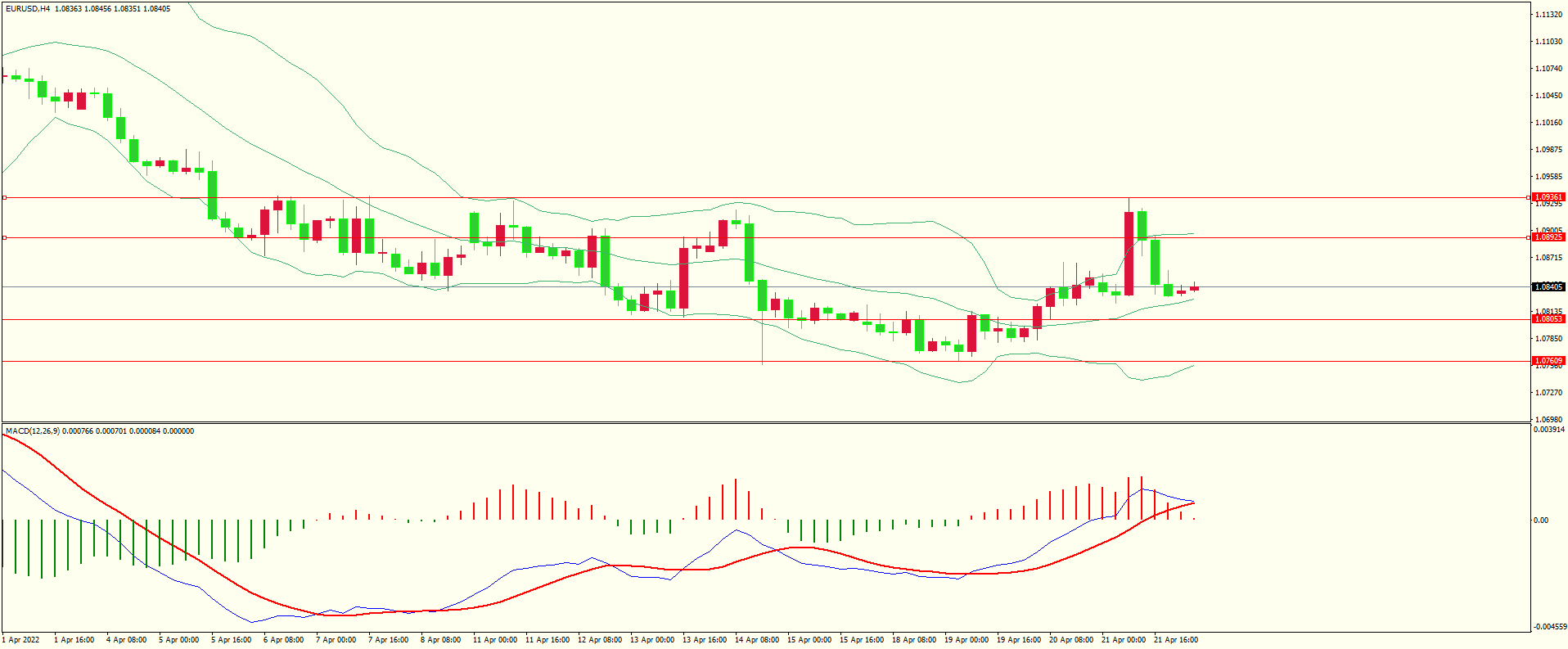This screenshot has height=649, width=1568.
Task: Click the 19 Apr 16:00 time label
Action: tap(1019, 640)
